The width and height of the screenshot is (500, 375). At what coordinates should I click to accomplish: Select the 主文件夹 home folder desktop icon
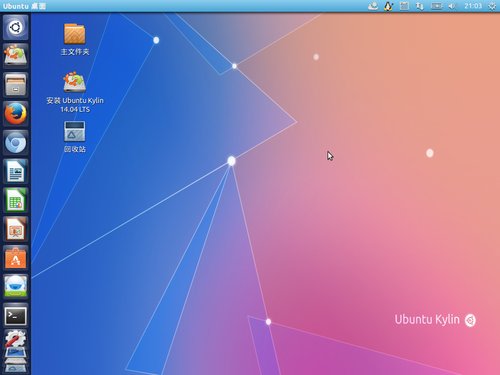tap(75, 39)
